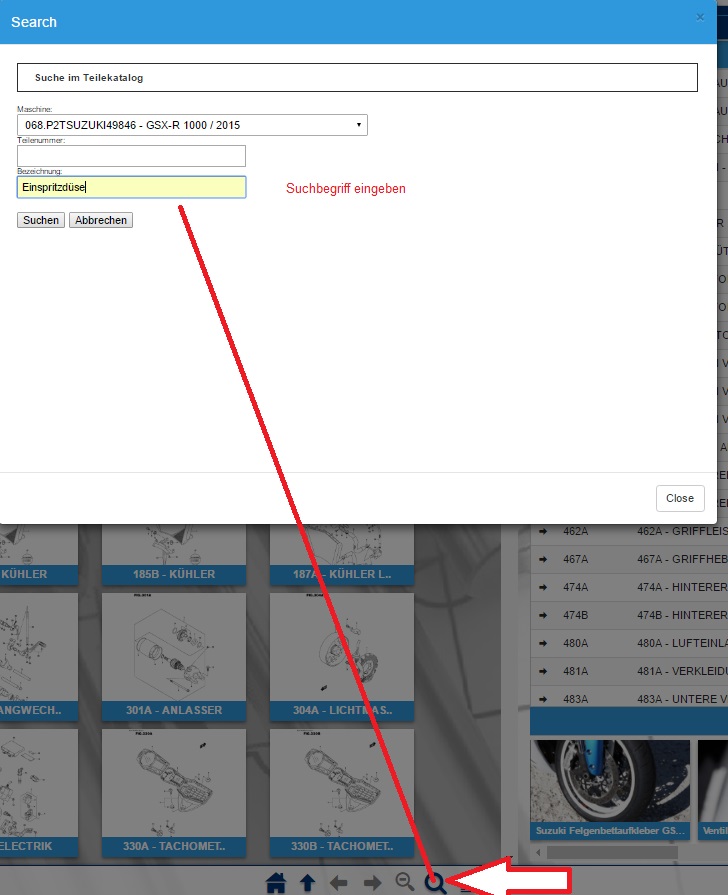Open the Maschine dropdown list

(192, 125)
